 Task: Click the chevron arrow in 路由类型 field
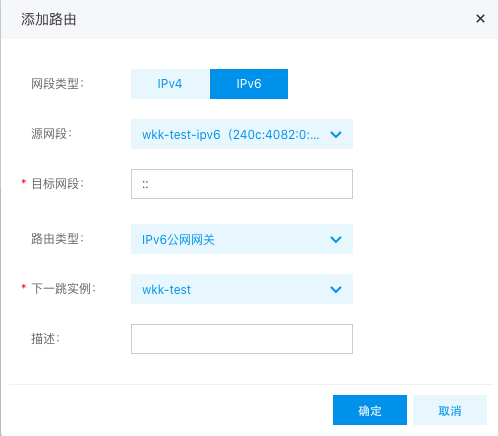tap(336, 240)
